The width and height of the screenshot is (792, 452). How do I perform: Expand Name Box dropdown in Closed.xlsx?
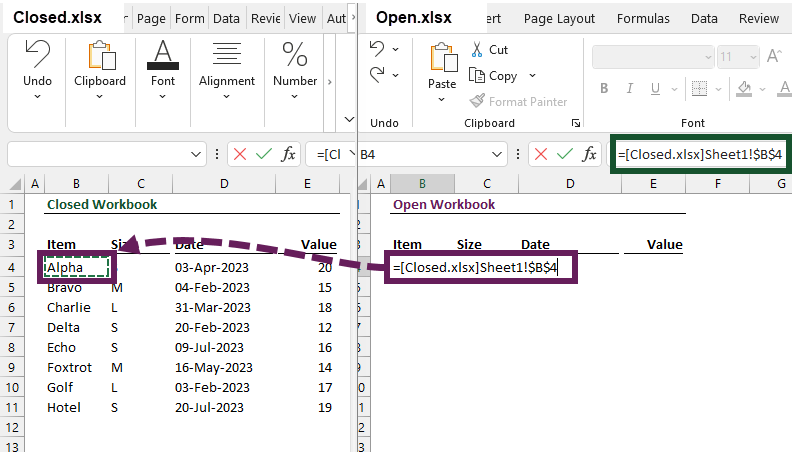[196, 155]
